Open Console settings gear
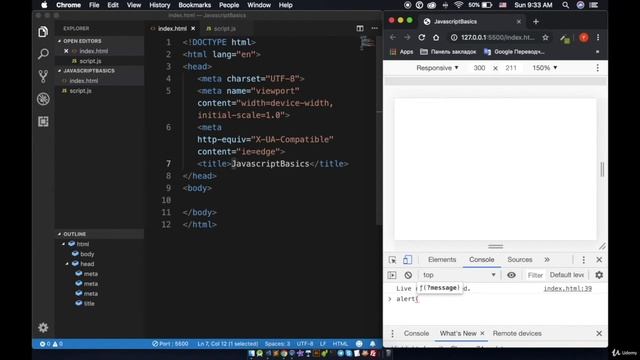Image resolution: width=640 pixels, height=360 pixels. point(599,275)
